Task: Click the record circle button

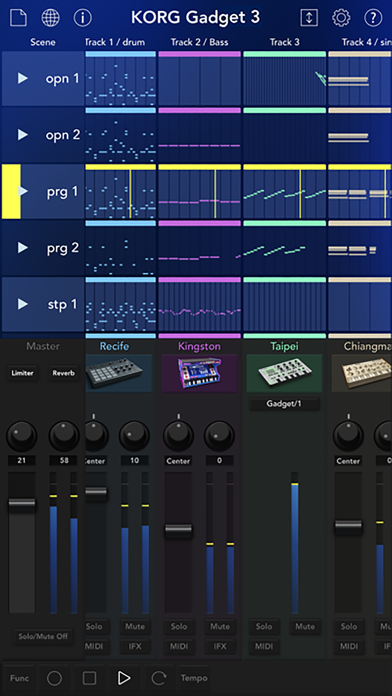Action: tap(54, 678)
